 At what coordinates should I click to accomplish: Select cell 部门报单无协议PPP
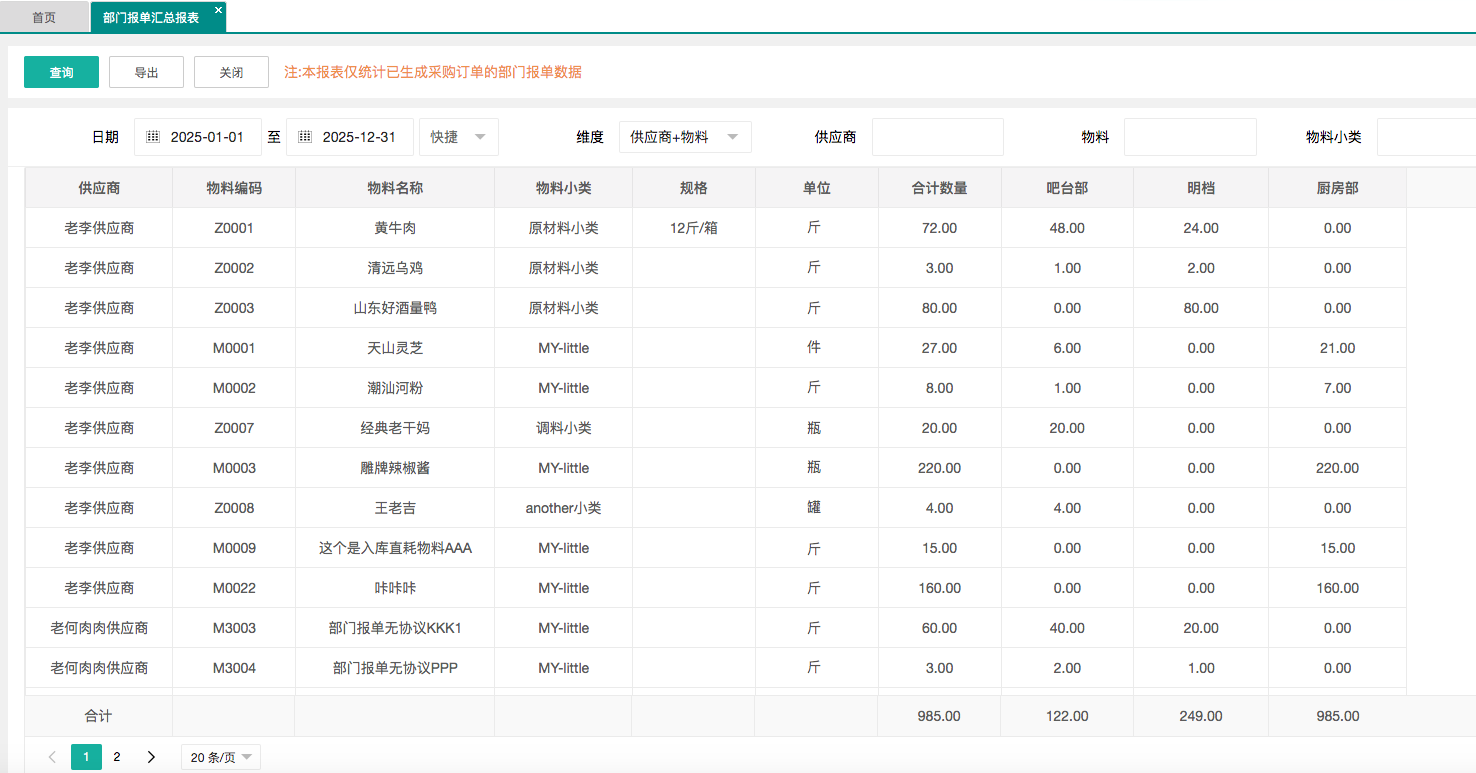click(x=395, y=668)
